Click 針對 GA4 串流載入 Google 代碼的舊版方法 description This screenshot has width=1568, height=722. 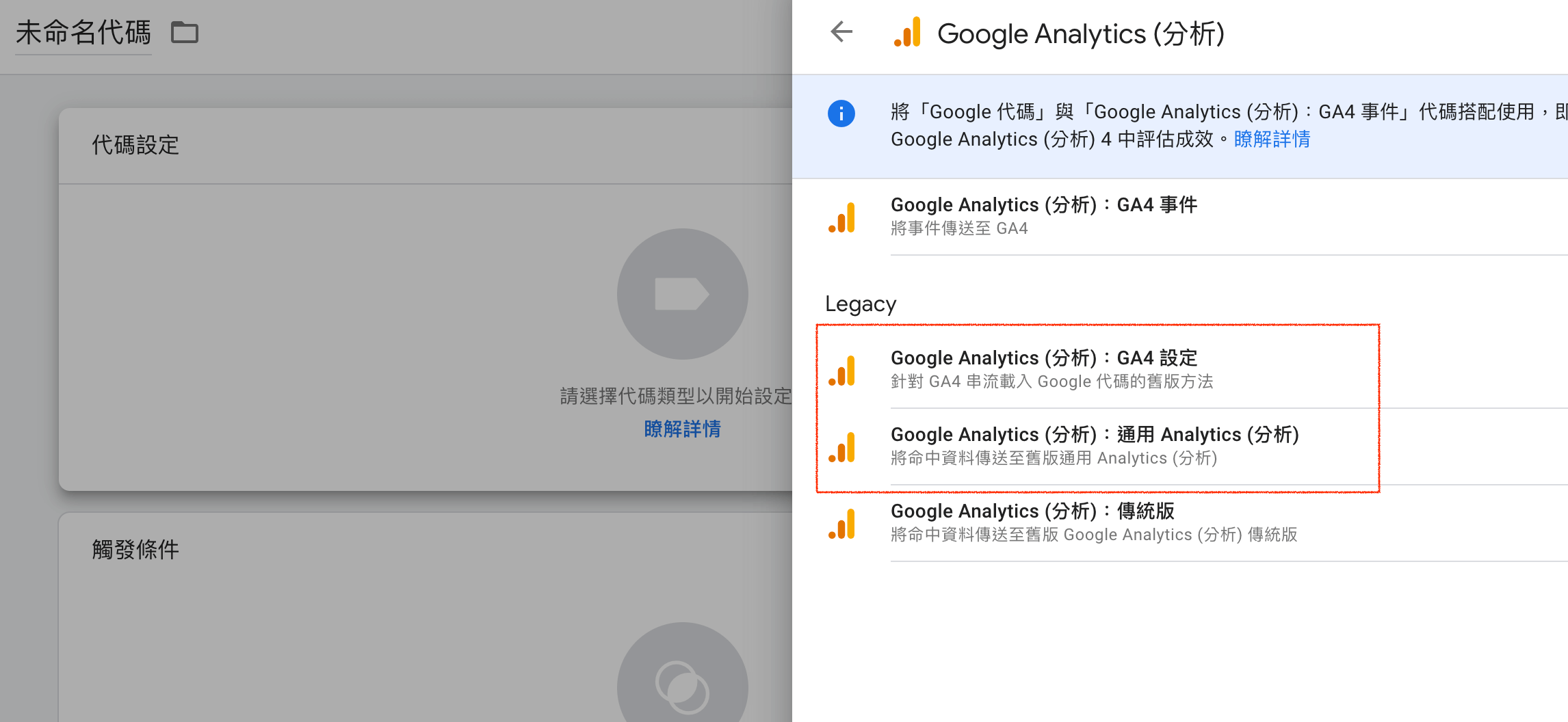[x=1052, y=382]
